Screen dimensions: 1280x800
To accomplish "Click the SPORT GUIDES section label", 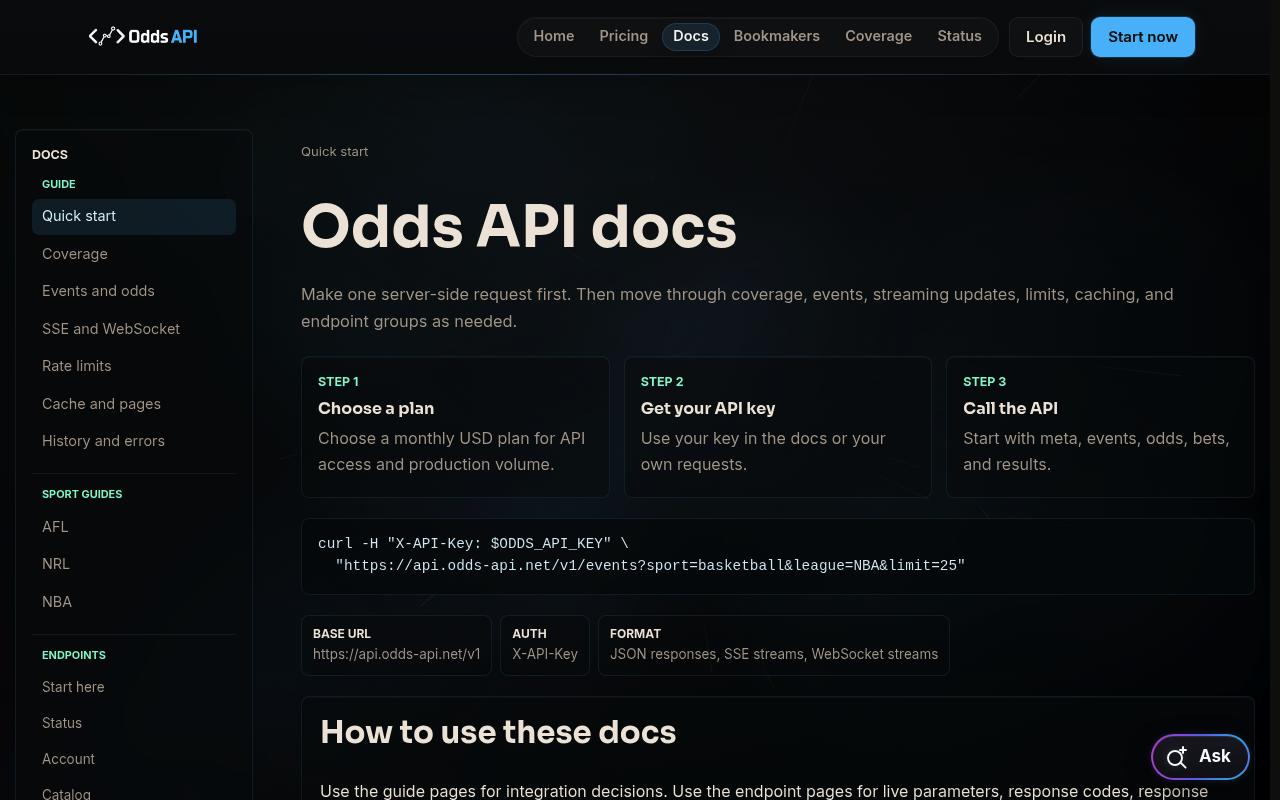I will (82, 494).
